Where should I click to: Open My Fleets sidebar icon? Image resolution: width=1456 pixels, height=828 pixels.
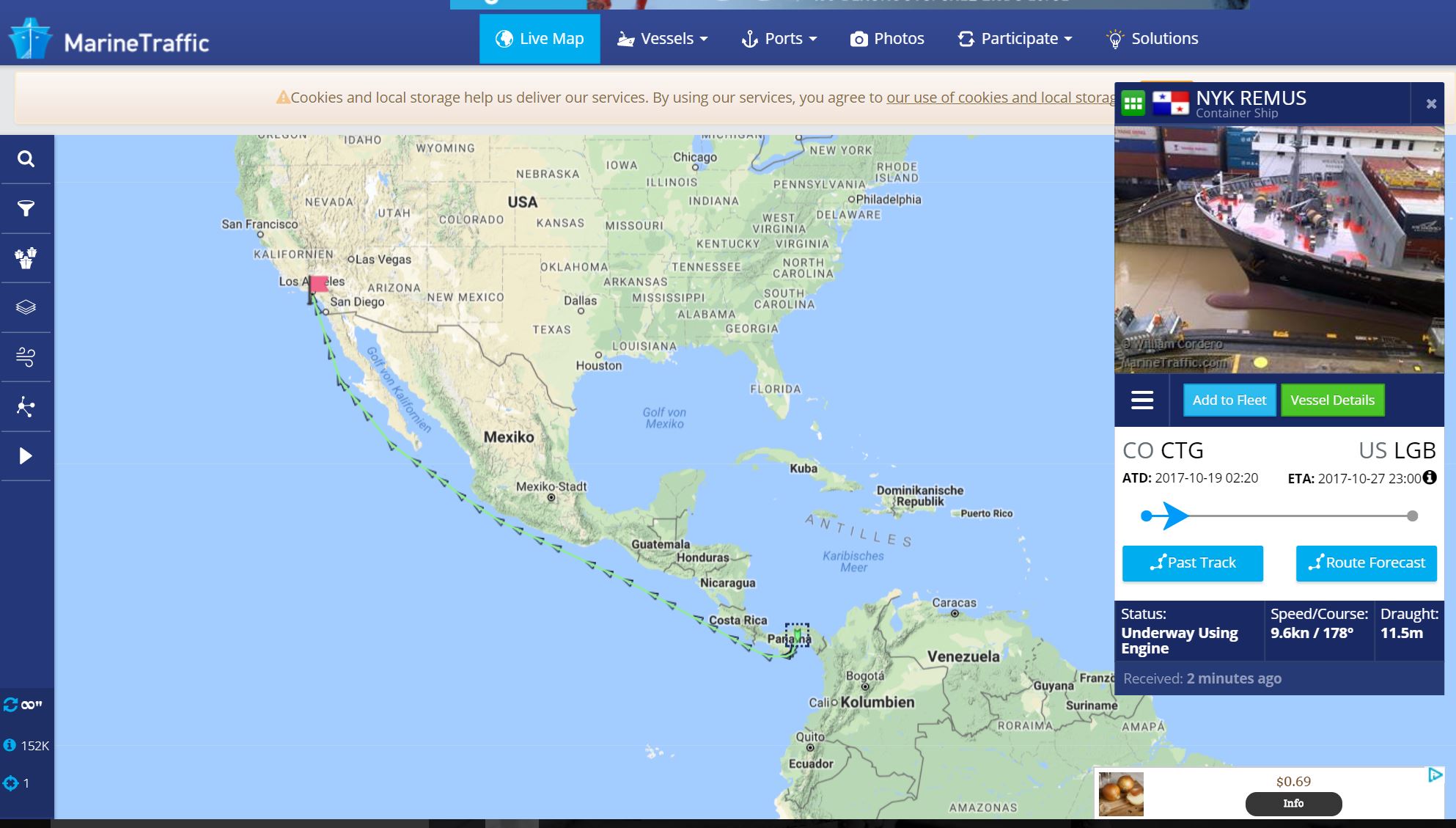26,258
